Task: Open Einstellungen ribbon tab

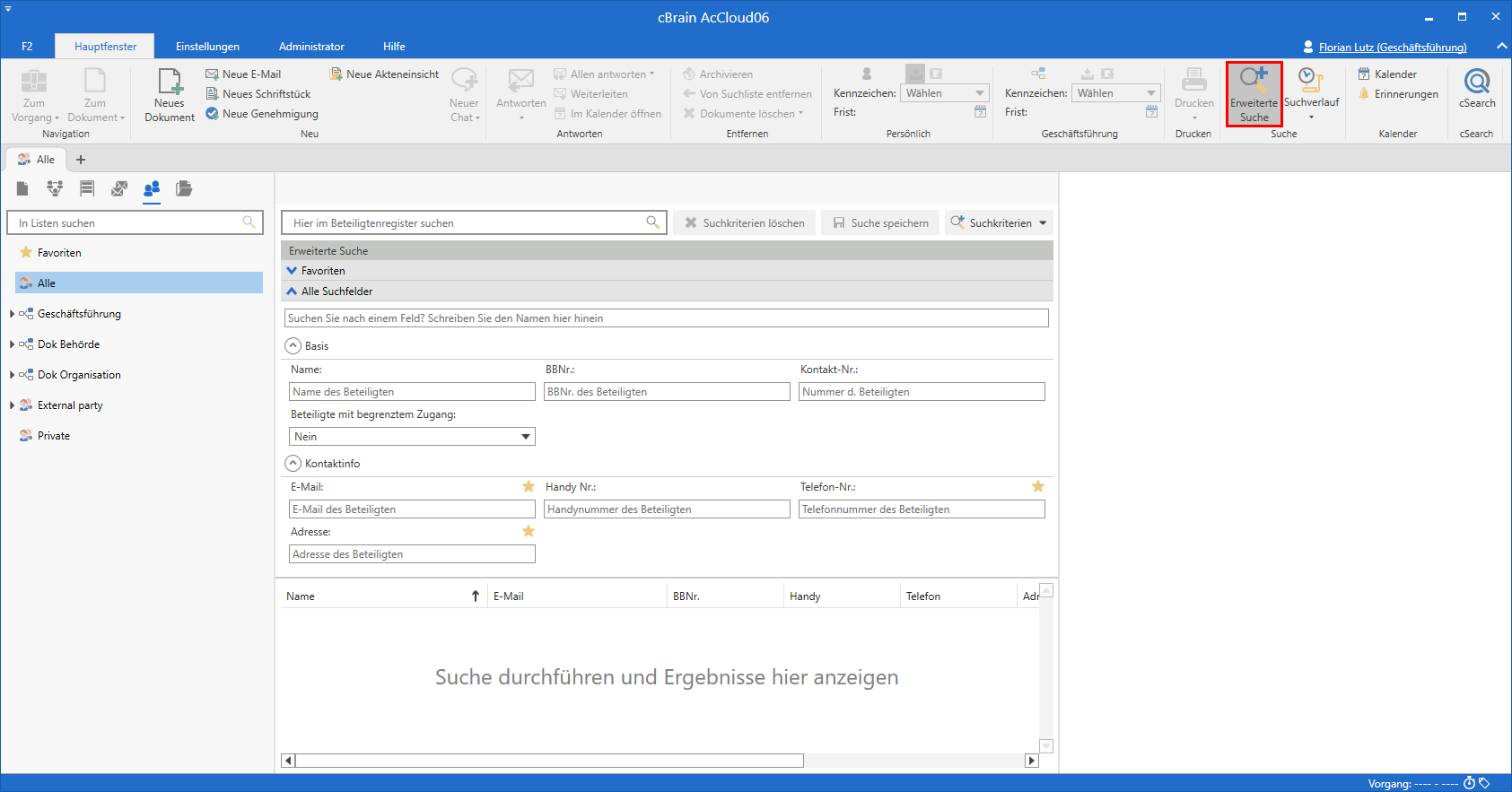Action: [x=207, y=47]
